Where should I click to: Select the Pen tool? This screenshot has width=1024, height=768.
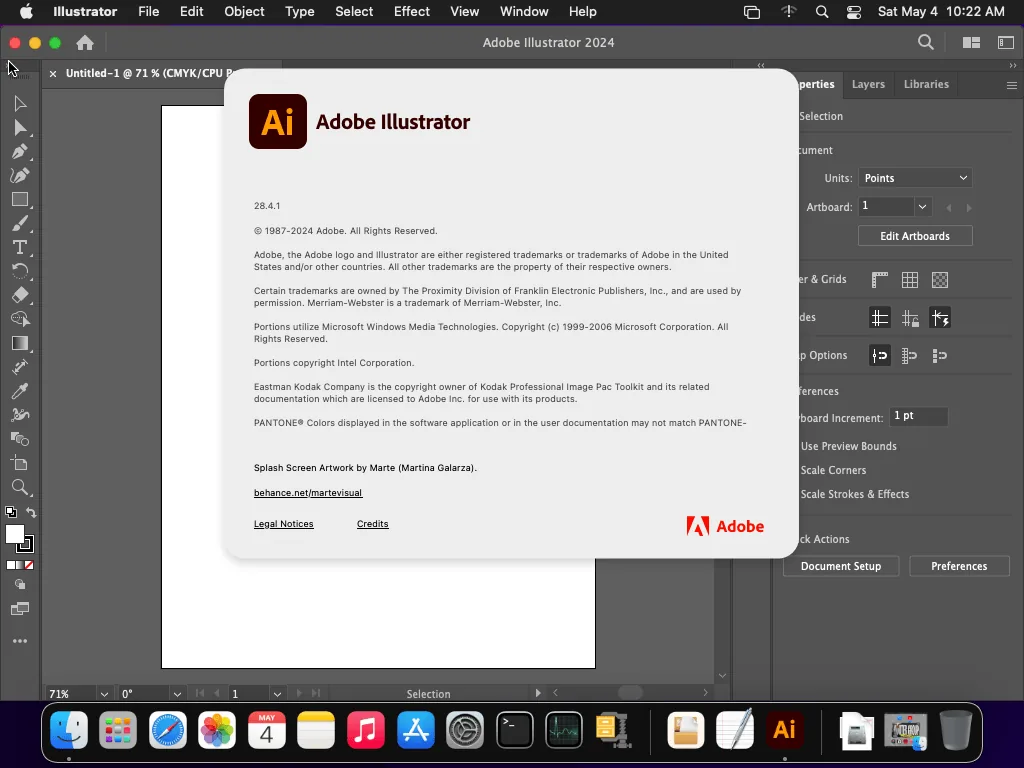pyautogui.click(x=20, y=152)
